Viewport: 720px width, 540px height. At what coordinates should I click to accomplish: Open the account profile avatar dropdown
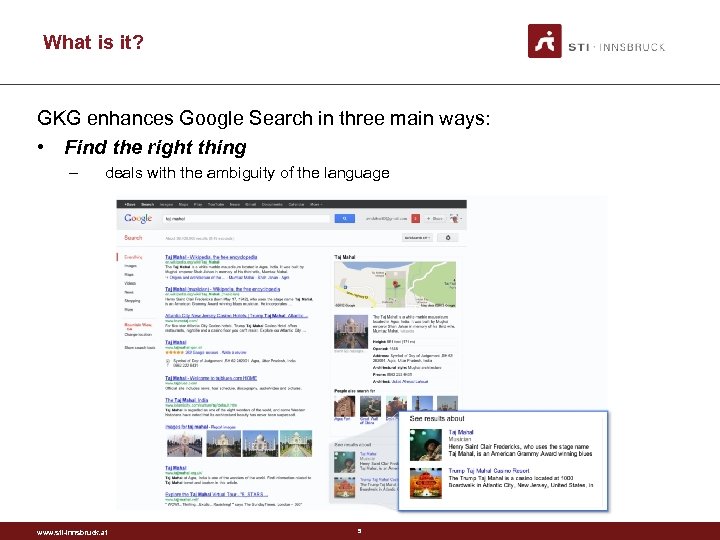coord(455,219)
